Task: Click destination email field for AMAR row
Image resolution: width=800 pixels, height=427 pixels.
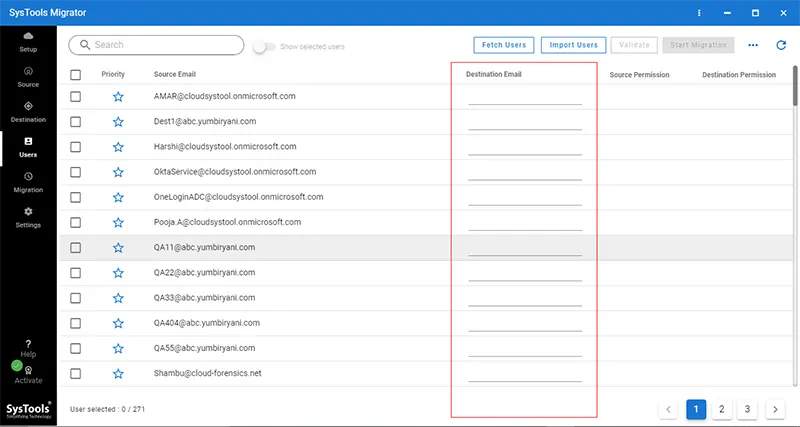Action: point(525,98)
